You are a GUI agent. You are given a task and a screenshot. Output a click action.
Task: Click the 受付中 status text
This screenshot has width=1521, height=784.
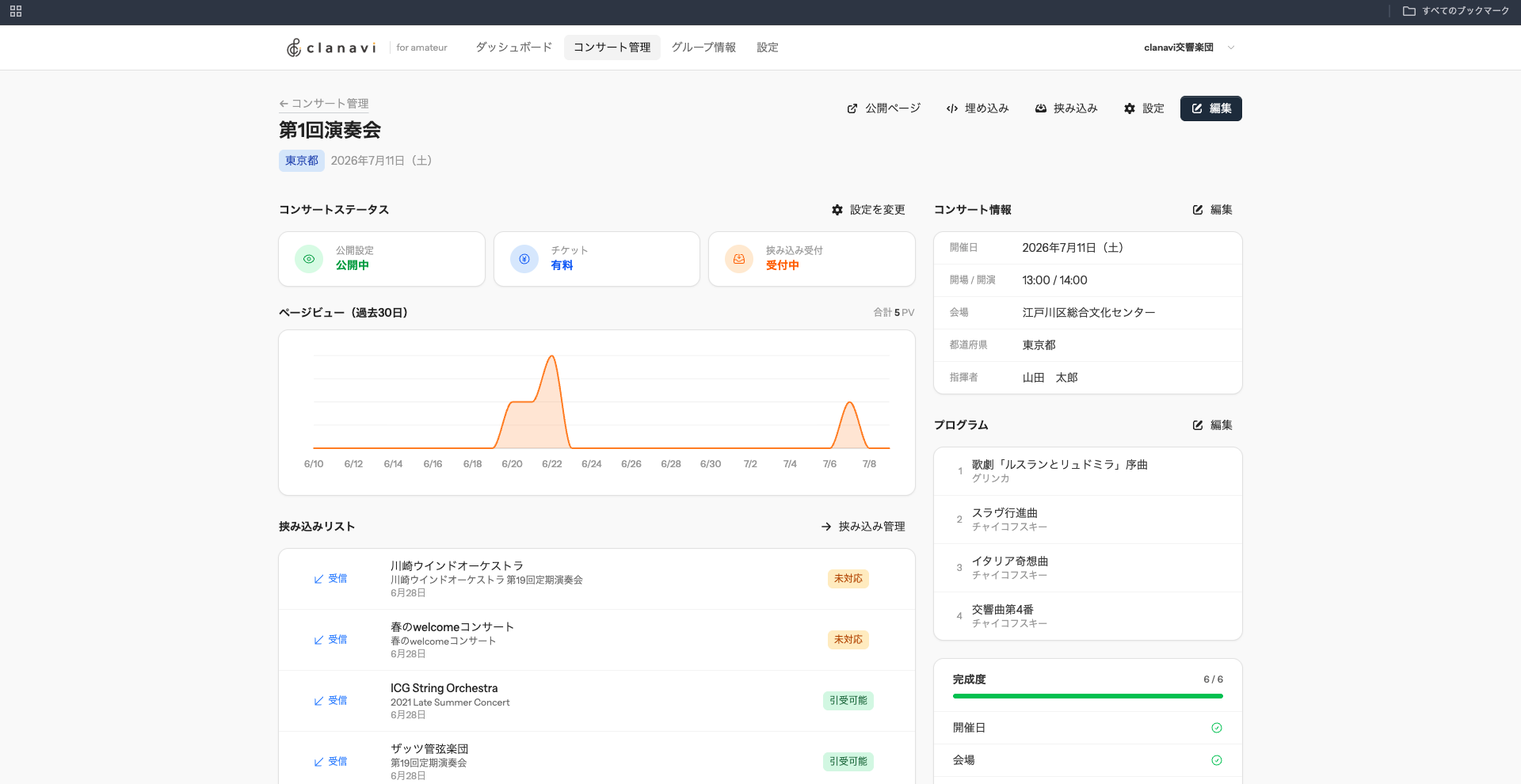(x=782, y=265)
